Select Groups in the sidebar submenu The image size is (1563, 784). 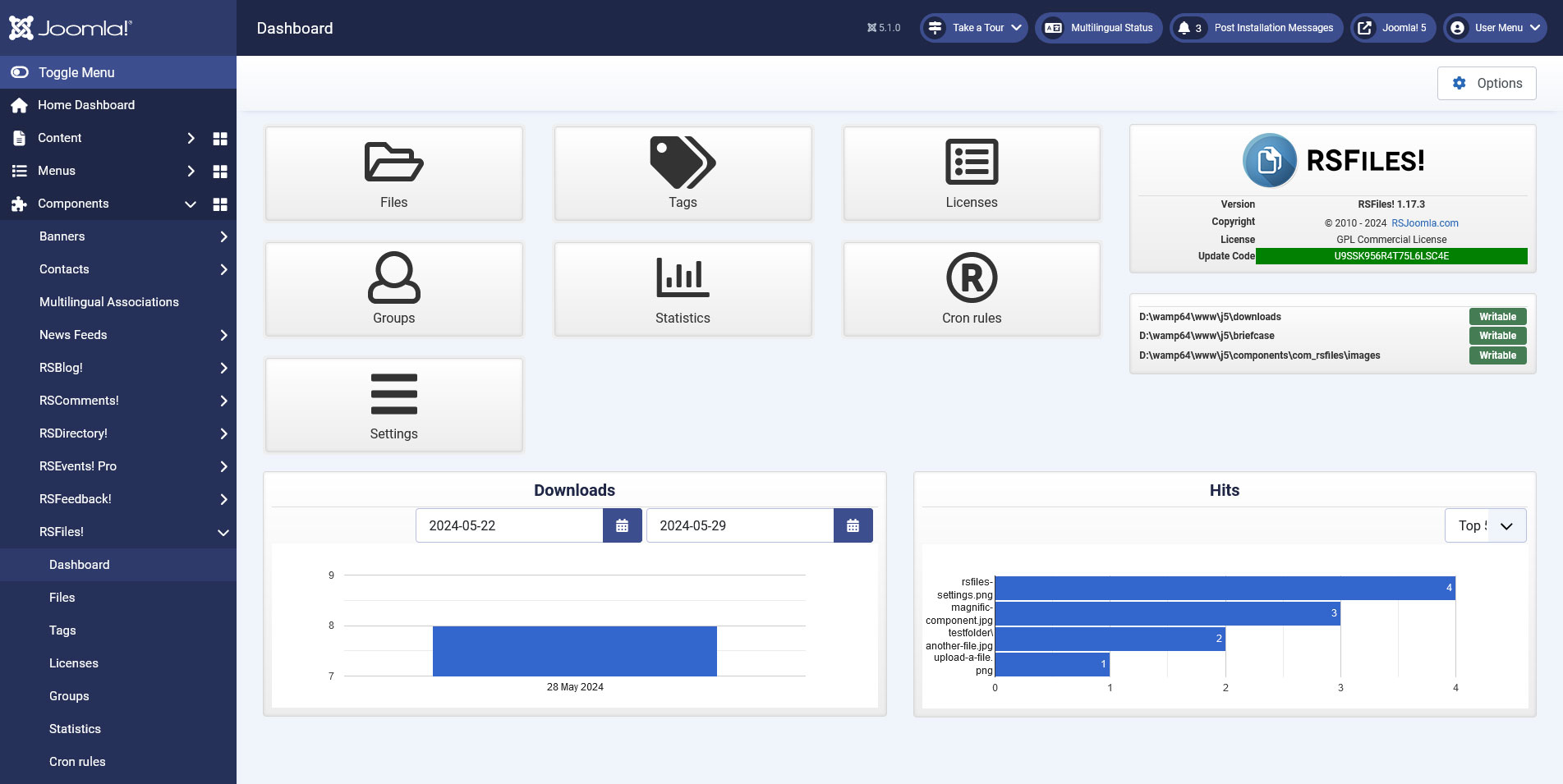118,696
